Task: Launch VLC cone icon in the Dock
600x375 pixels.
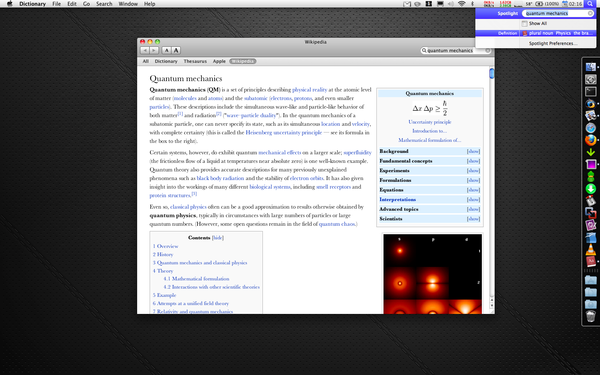Action: tap(590, 249)
